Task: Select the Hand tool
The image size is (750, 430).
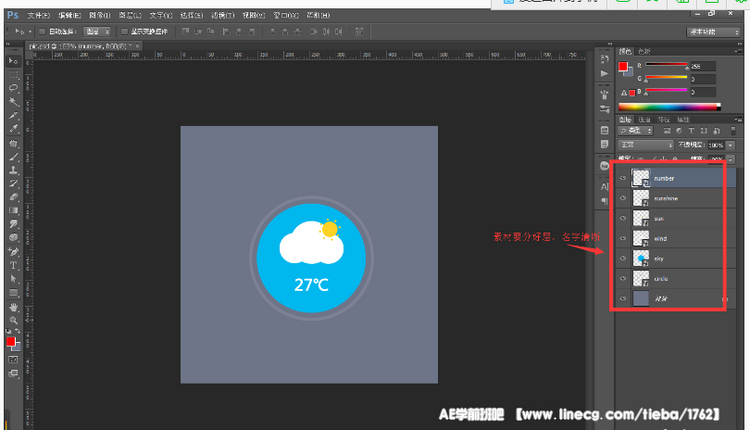Action: pyautogui.click(x=13, y=306)
